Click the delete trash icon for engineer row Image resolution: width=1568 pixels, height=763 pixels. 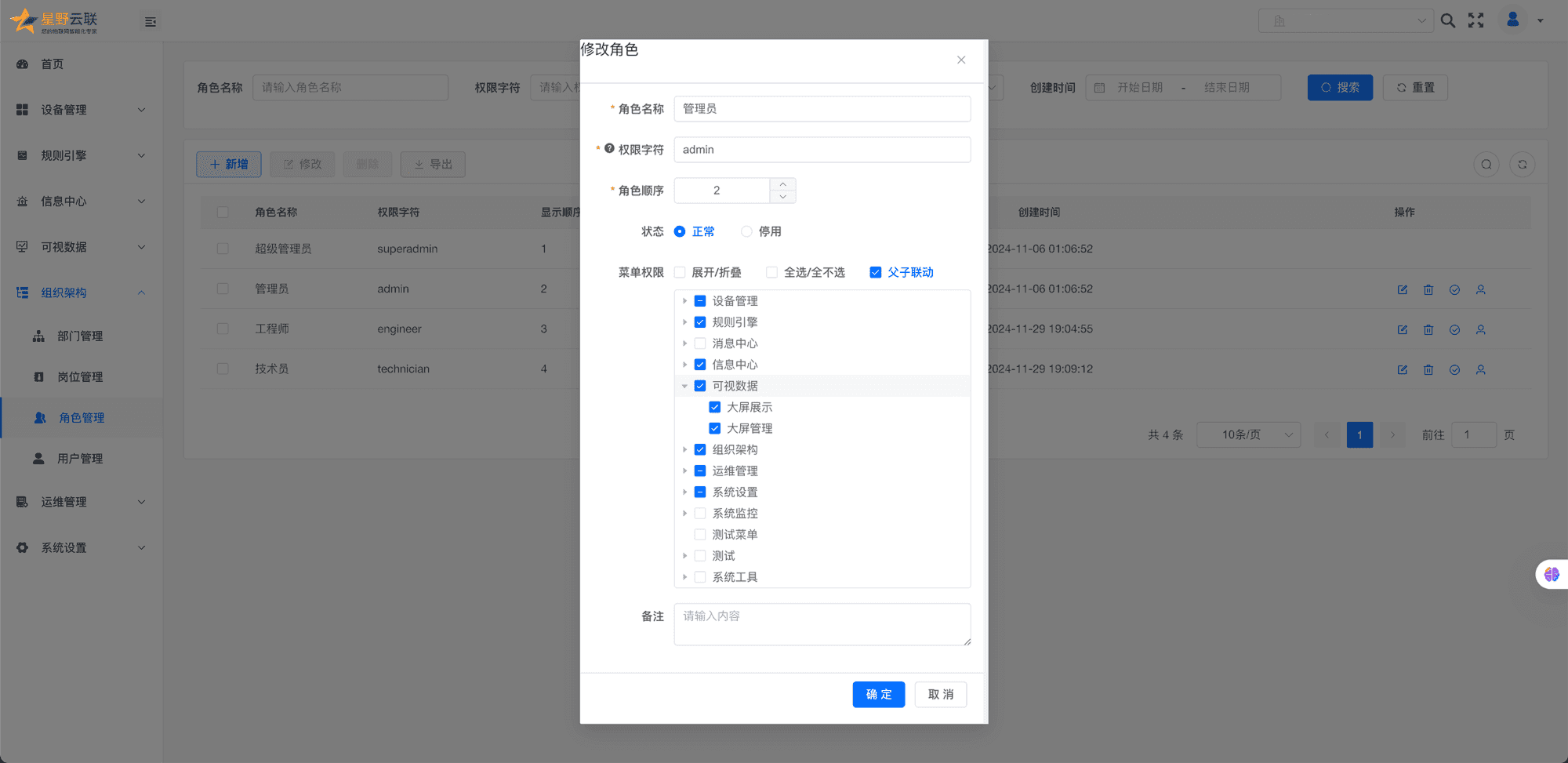[1428, 329]
